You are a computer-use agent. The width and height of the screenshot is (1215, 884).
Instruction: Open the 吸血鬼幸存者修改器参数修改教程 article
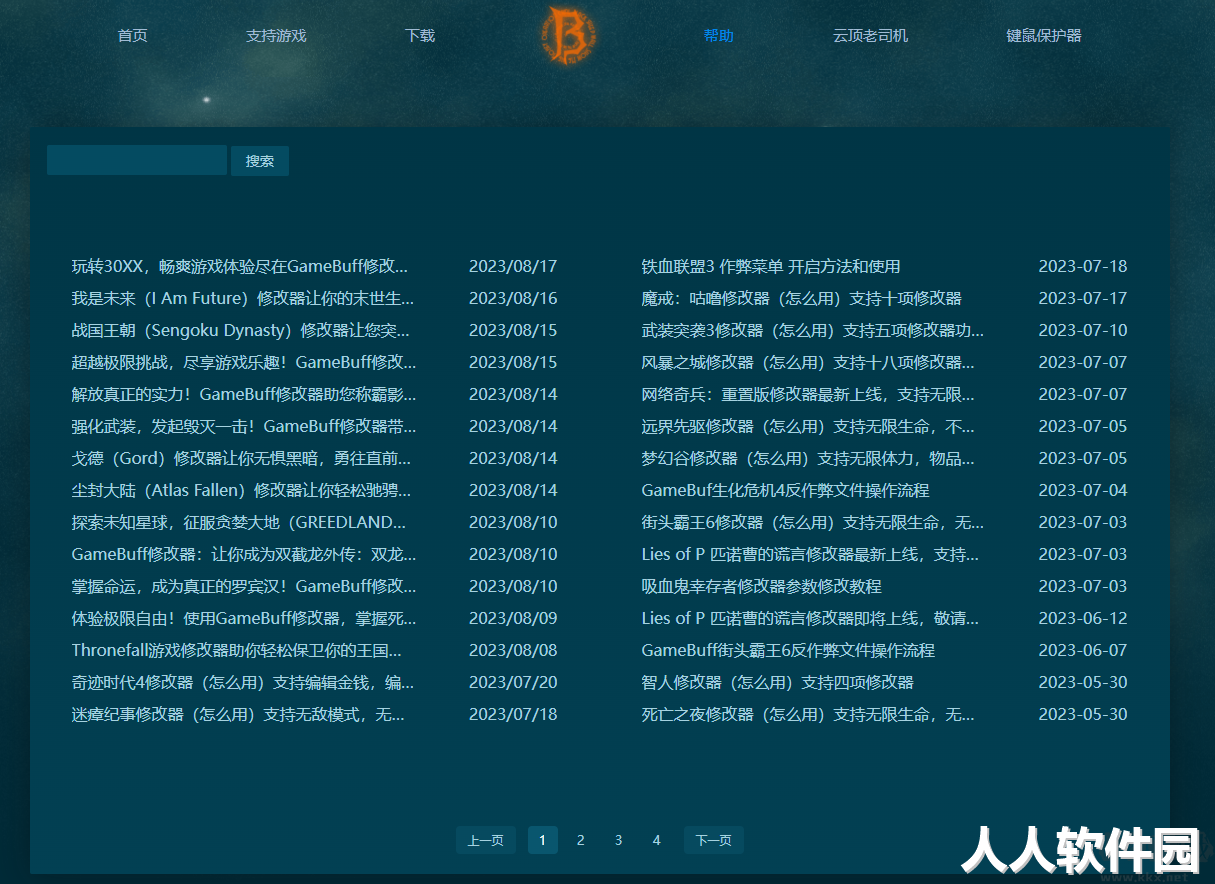[x=761, y=586]
